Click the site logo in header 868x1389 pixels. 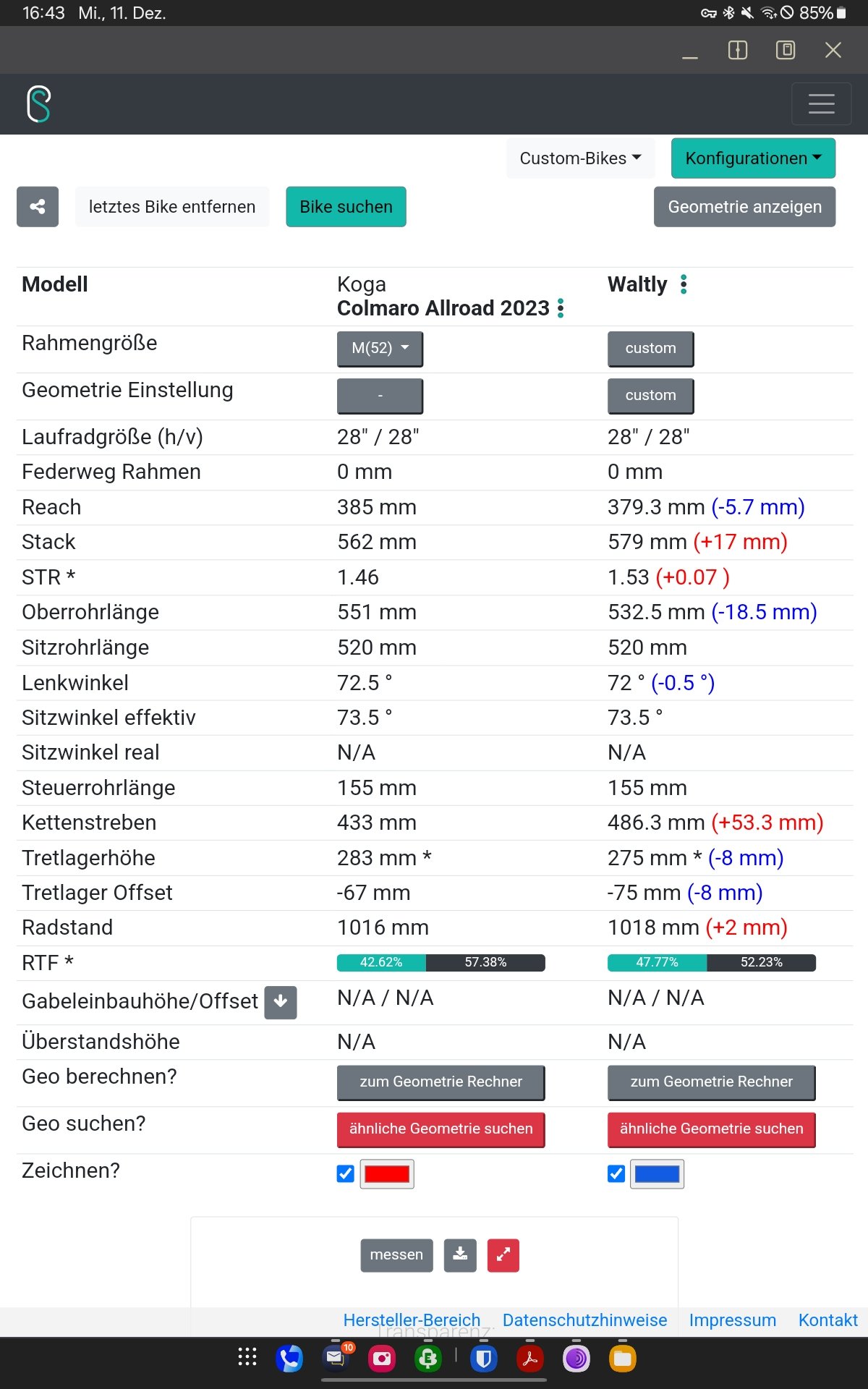[x=39, y=104]
